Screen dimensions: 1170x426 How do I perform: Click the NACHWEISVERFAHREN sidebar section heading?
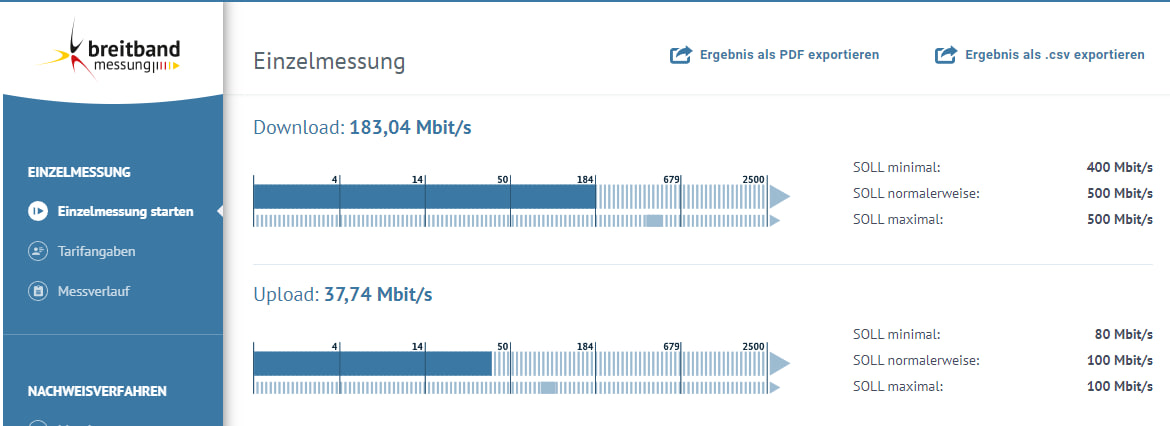[x=97, y=391]
